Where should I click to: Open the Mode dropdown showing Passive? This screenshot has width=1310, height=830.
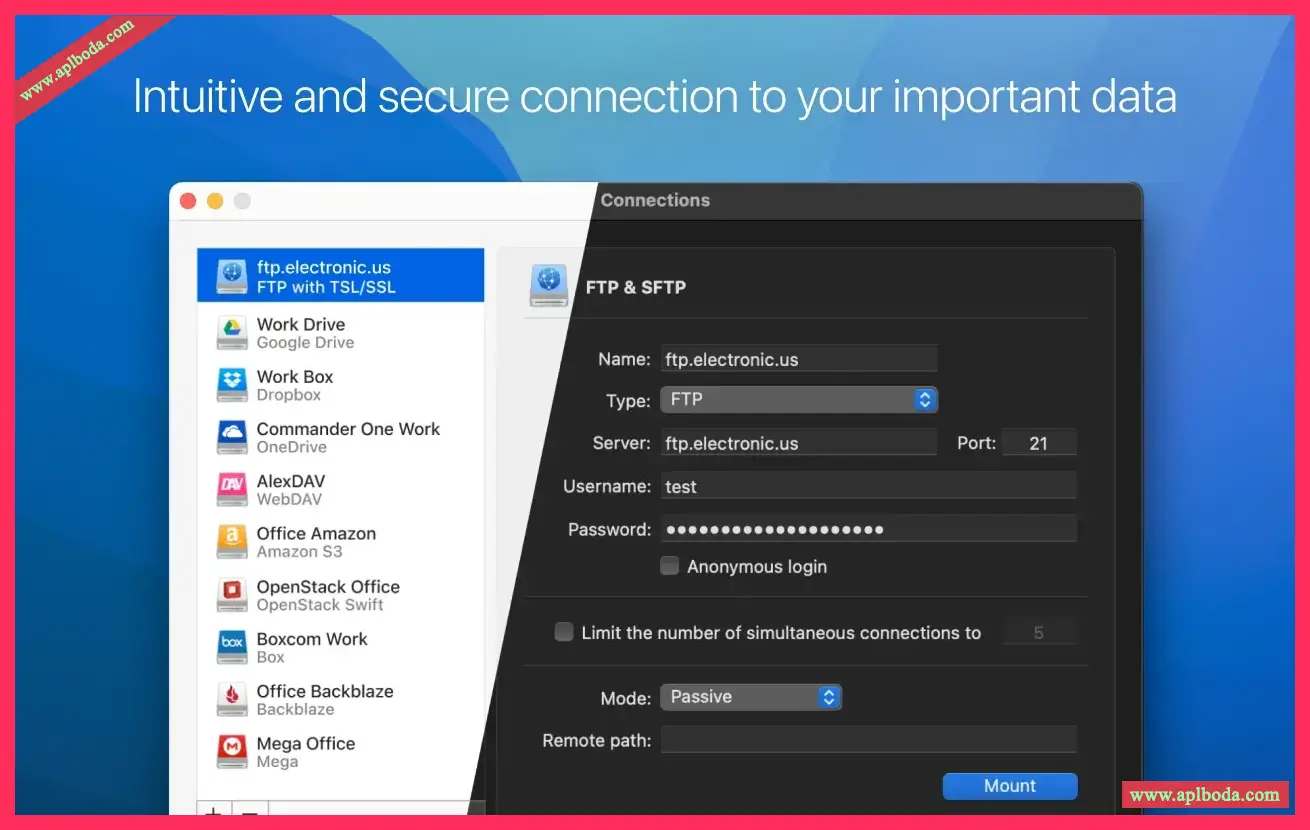pos(751,697)
